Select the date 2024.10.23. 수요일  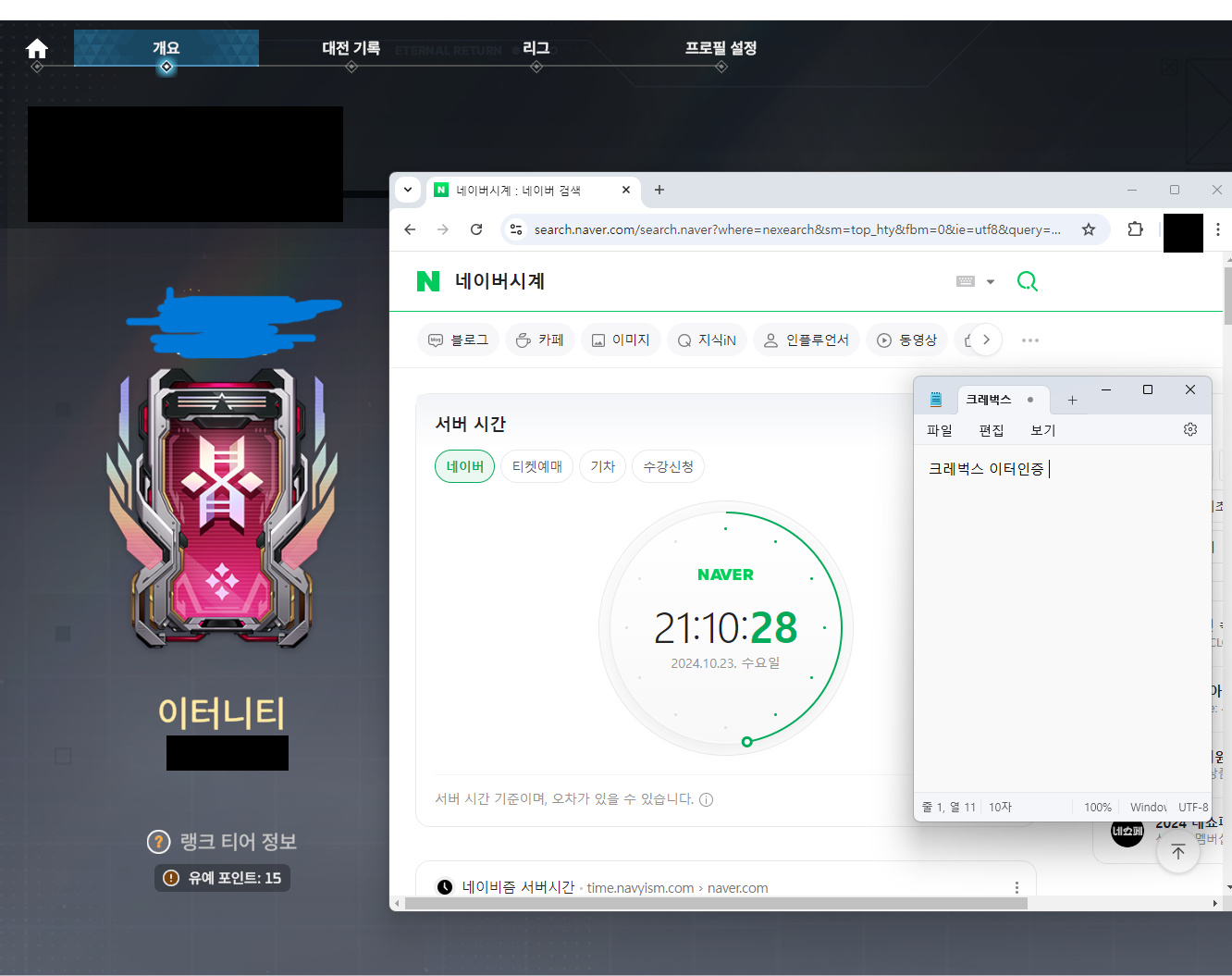coord(726,663)
